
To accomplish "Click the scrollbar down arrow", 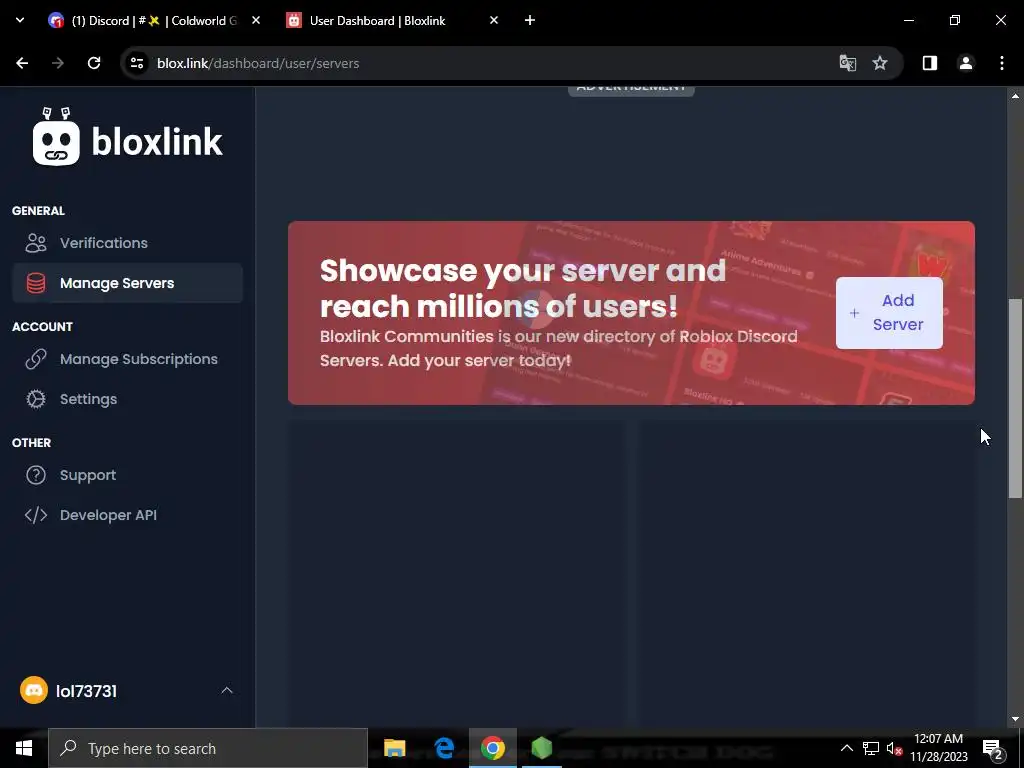I will click(1015, 719).
